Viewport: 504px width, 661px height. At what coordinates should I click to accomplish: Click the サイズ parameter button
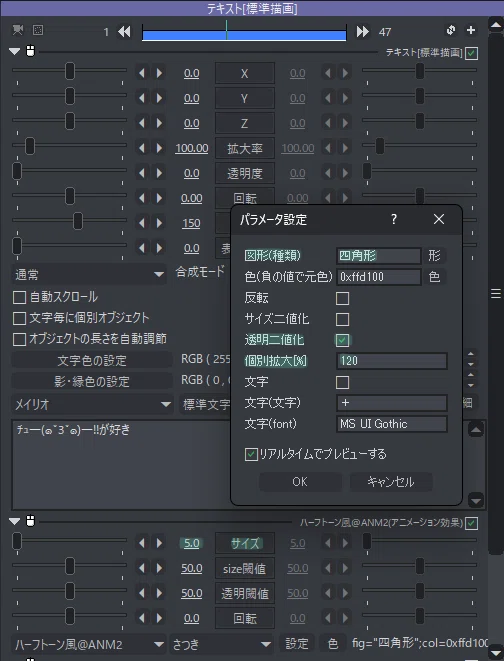pos(245,543)
